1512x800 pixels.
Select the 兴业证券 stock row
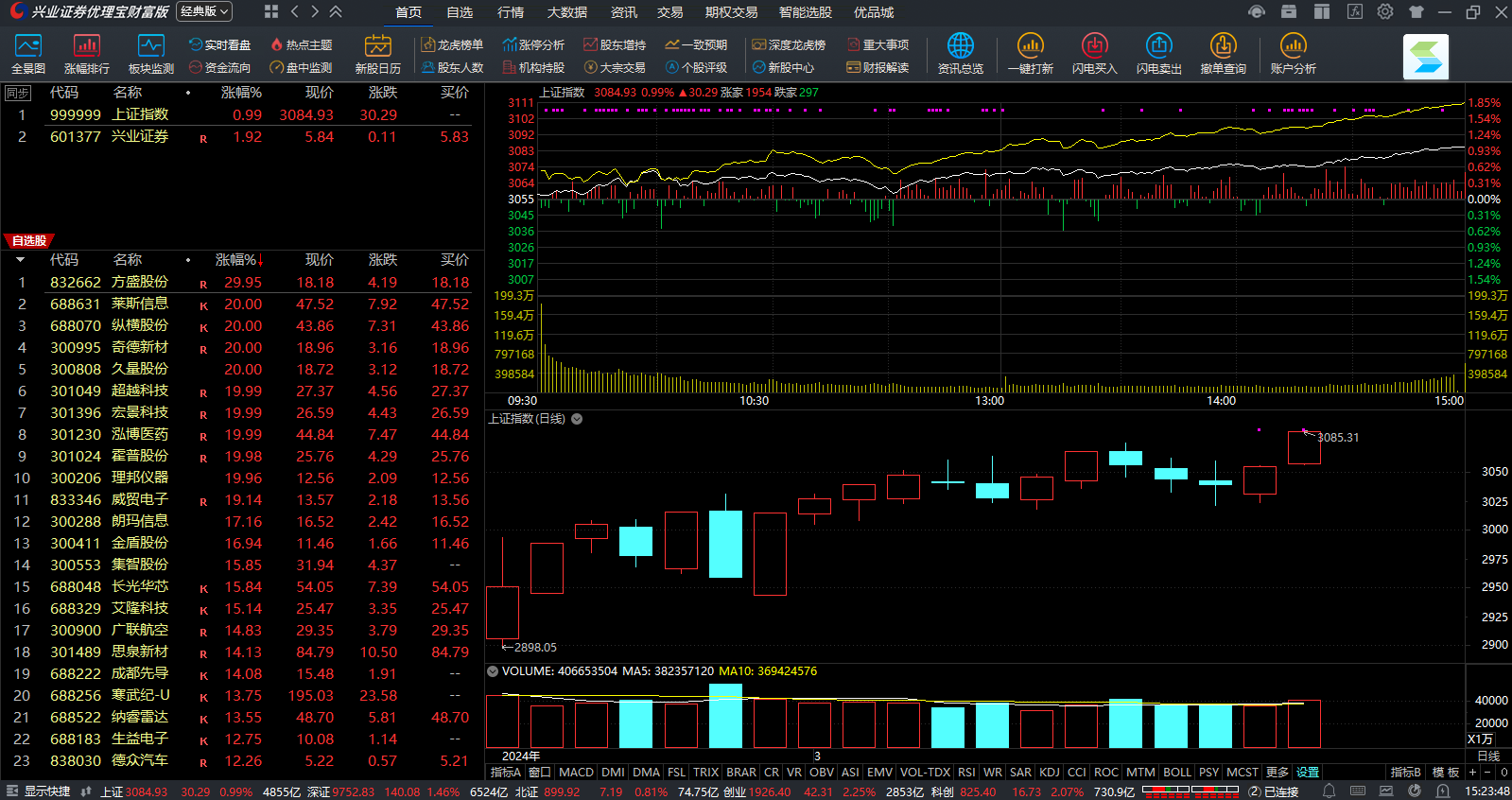coord(140,137)
